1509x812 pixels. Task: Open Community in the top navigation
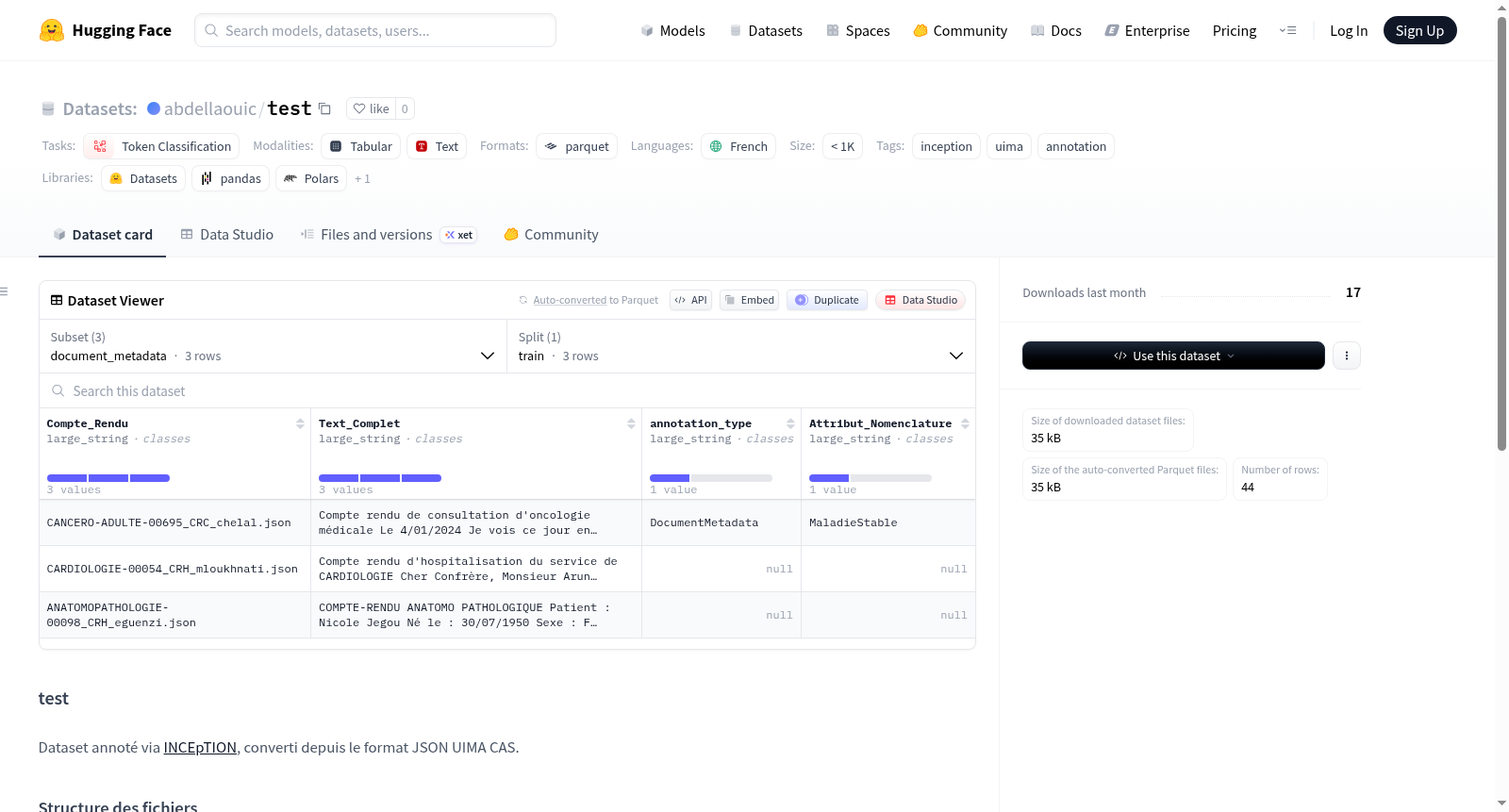(x=960, y=30)
